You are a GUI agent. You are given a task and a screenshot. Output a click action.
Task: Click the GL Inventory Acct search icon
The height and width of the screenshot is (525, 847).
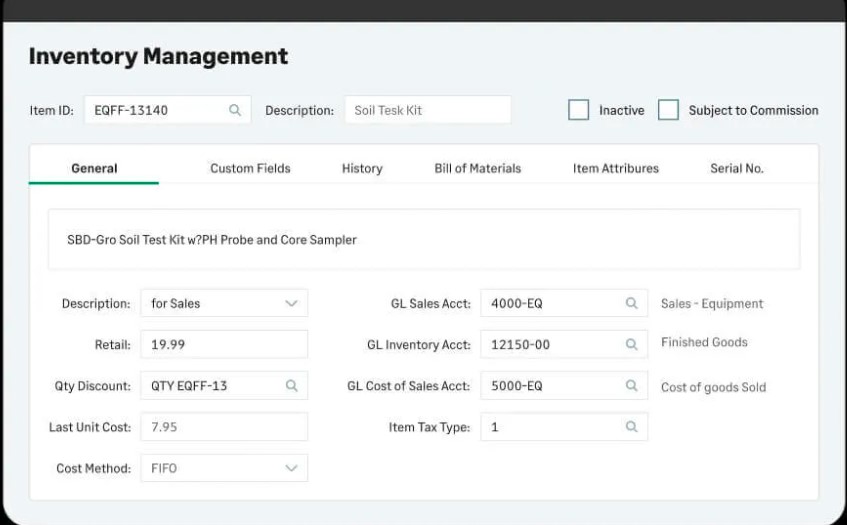pos(631,344)
